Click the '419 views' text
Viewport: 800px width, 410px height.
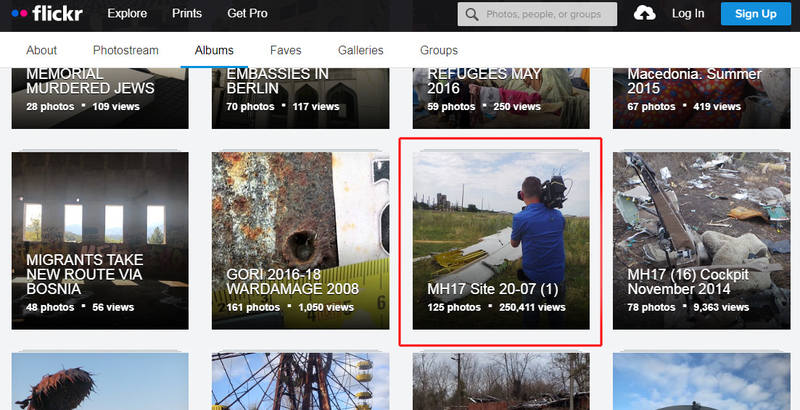[x=717, y=107]
